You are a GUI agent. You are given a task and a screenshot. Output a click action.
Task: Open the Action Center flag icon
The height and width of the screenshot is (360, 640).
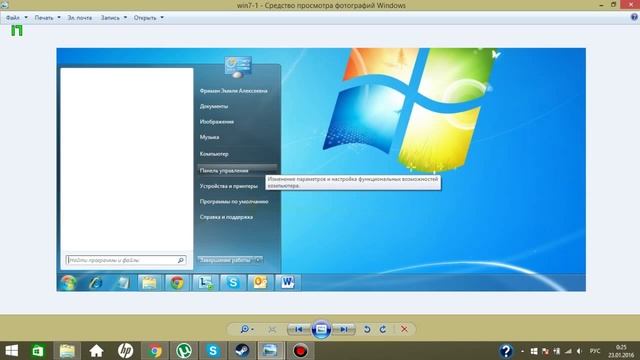(x=545, y=351)
